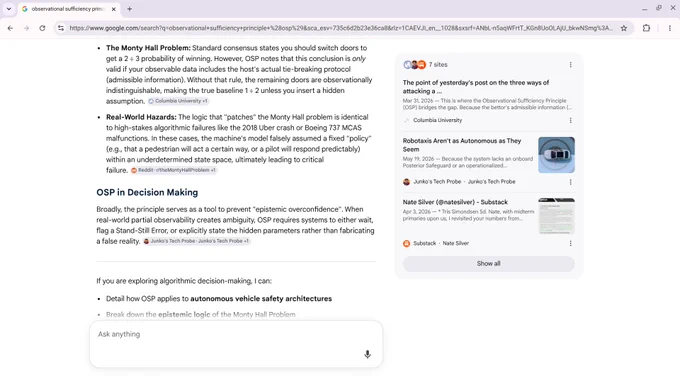
Task: Choose epistemic logic of Monty Hall suggestion
Action: [x=200, y=314]
